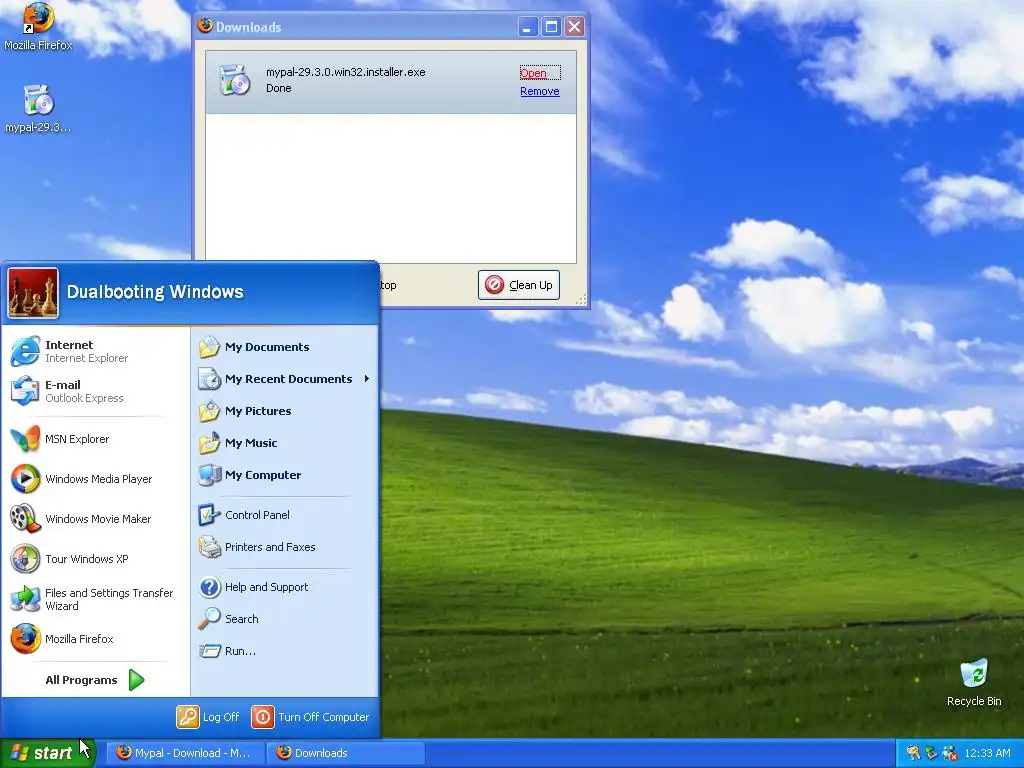
Task: Launch Internet Explorer from Start menu
Action: (x=95, y=351)
